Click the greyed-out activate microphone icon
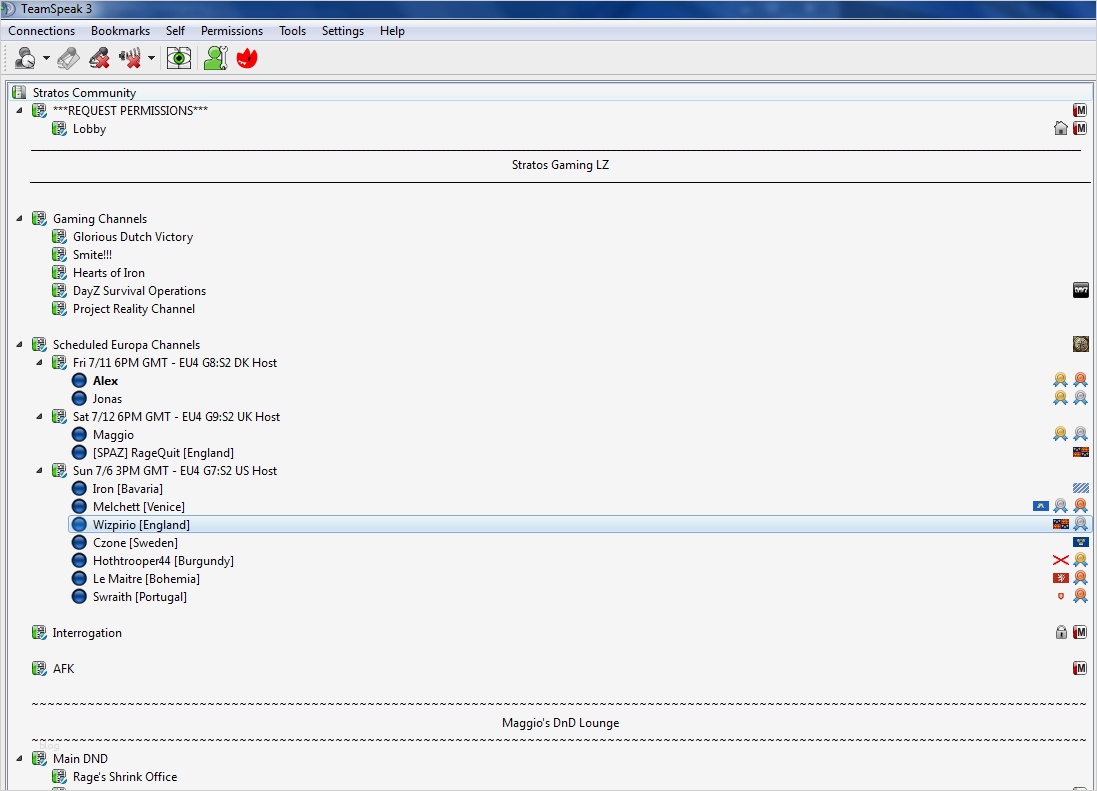1097x791 pixels. (68, 58)
